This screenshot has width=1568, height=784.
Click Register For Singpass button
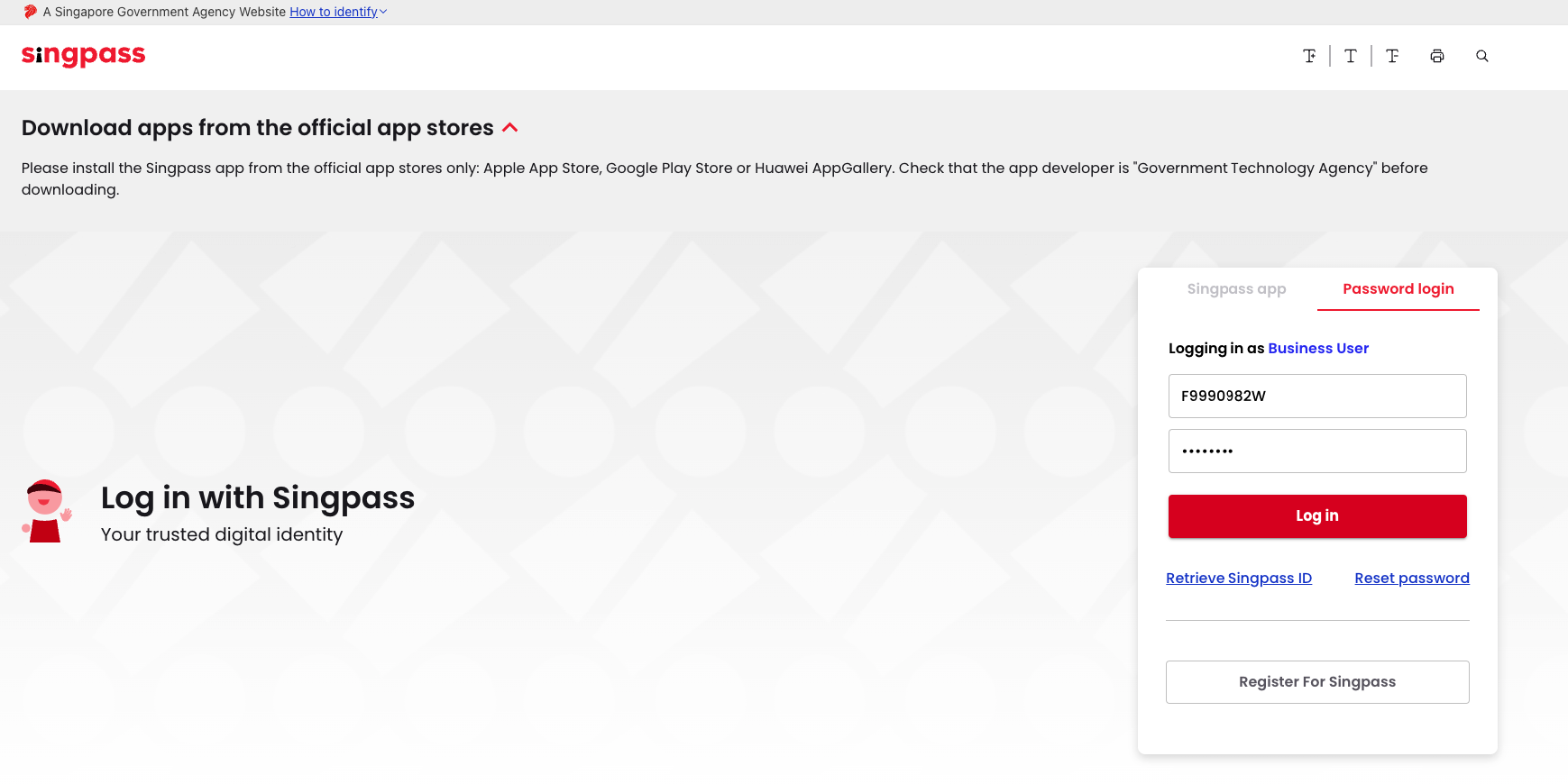coord(1317,682)
